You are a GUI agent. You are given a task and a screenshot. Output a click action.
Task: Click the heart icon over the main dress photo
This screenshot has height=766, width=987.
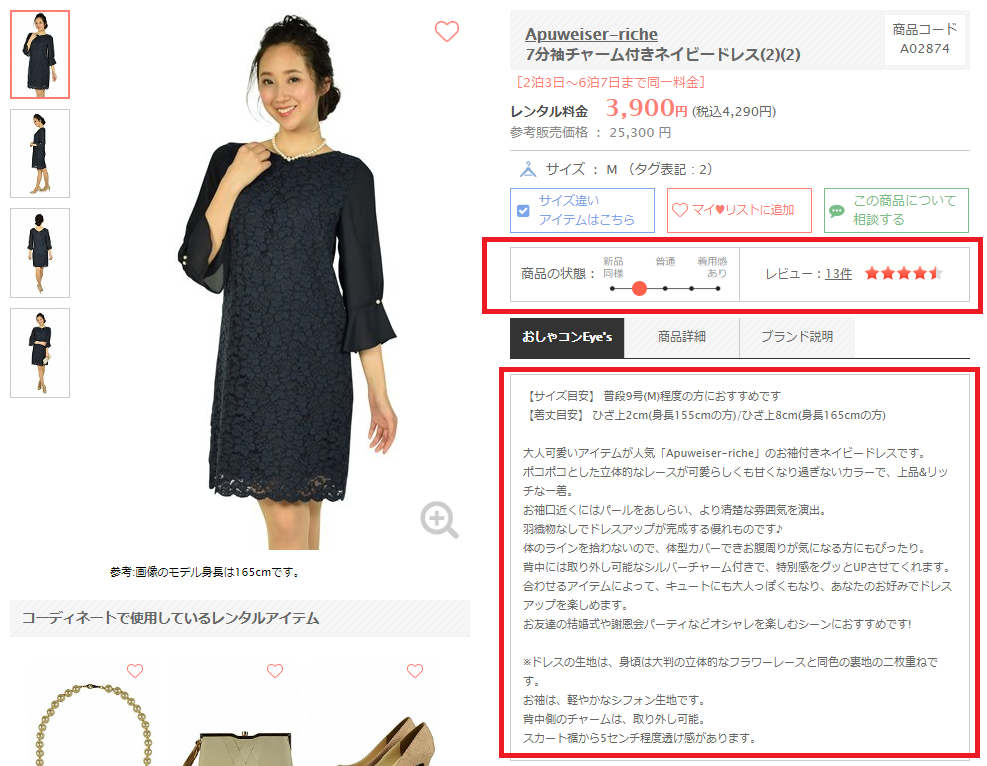click(x=447, y=31)
